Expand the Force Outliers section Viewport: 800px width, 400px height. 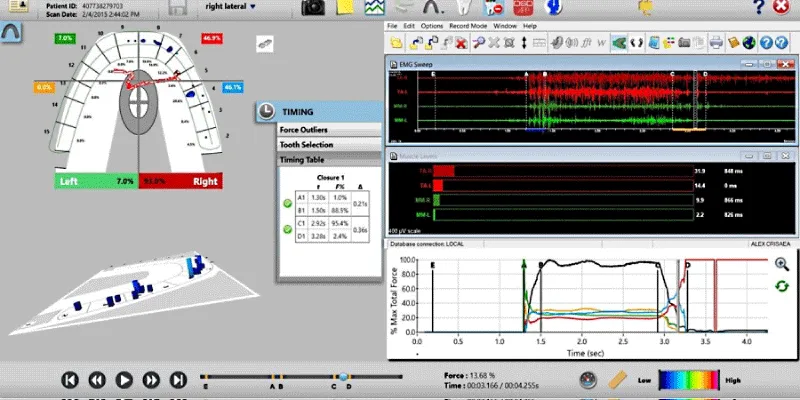(329, 130)
